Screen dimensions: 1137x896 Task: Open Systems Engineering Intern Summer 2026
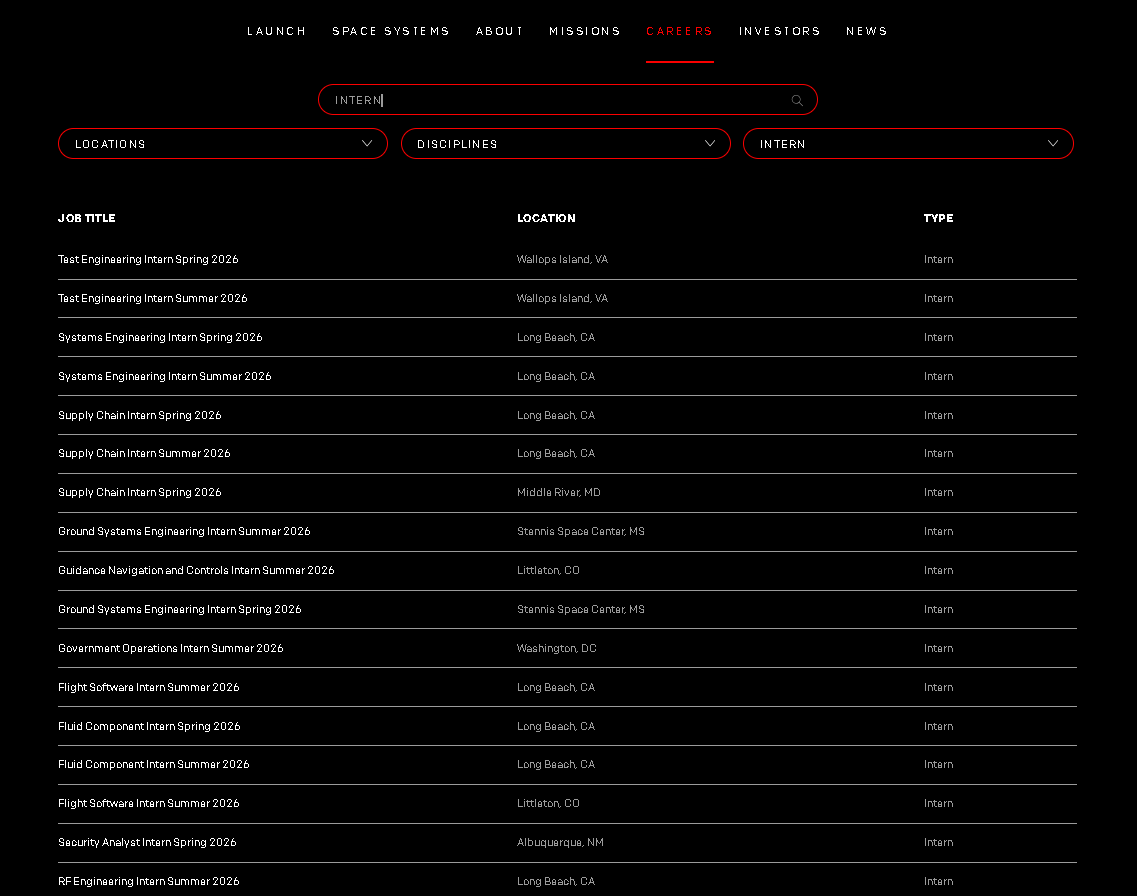pyautogui.click(x=165, y=376)
